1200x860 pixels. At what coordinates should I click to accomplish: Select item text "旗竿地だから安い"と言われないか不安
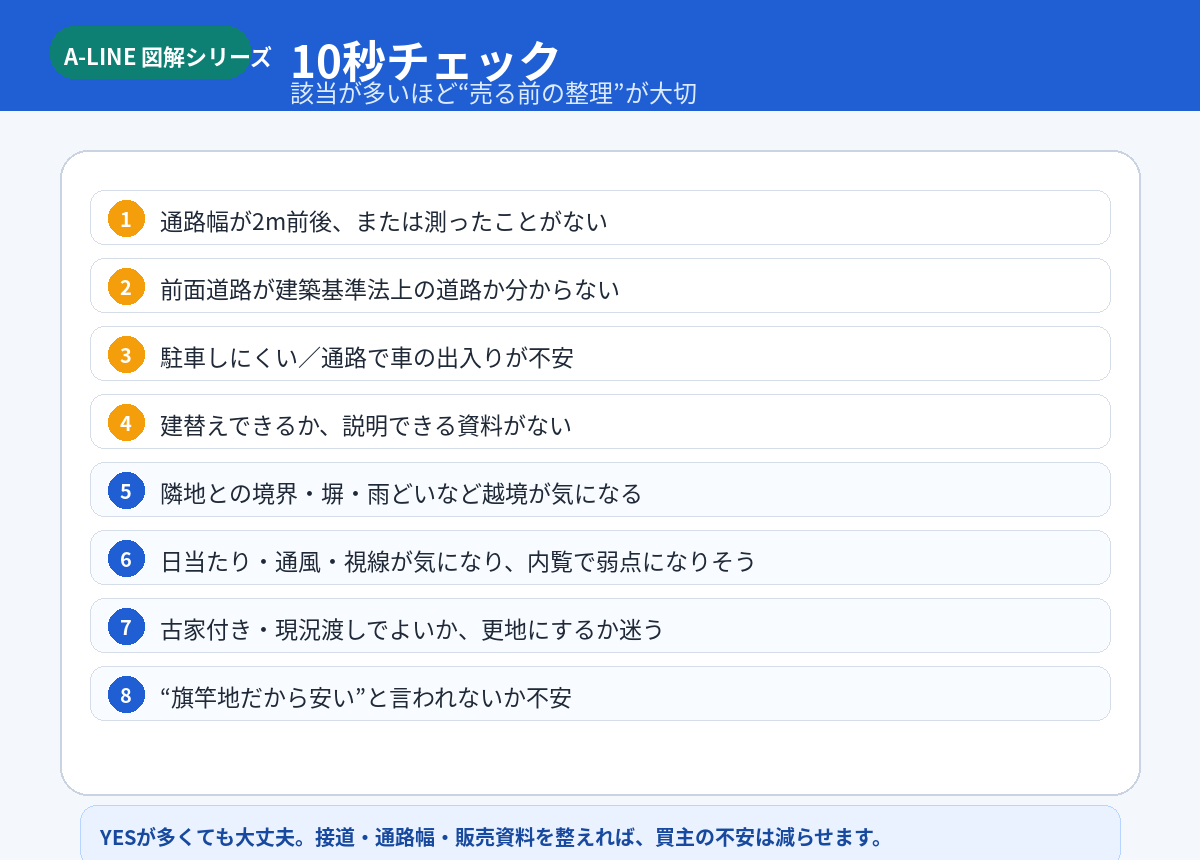click(366, 697)
